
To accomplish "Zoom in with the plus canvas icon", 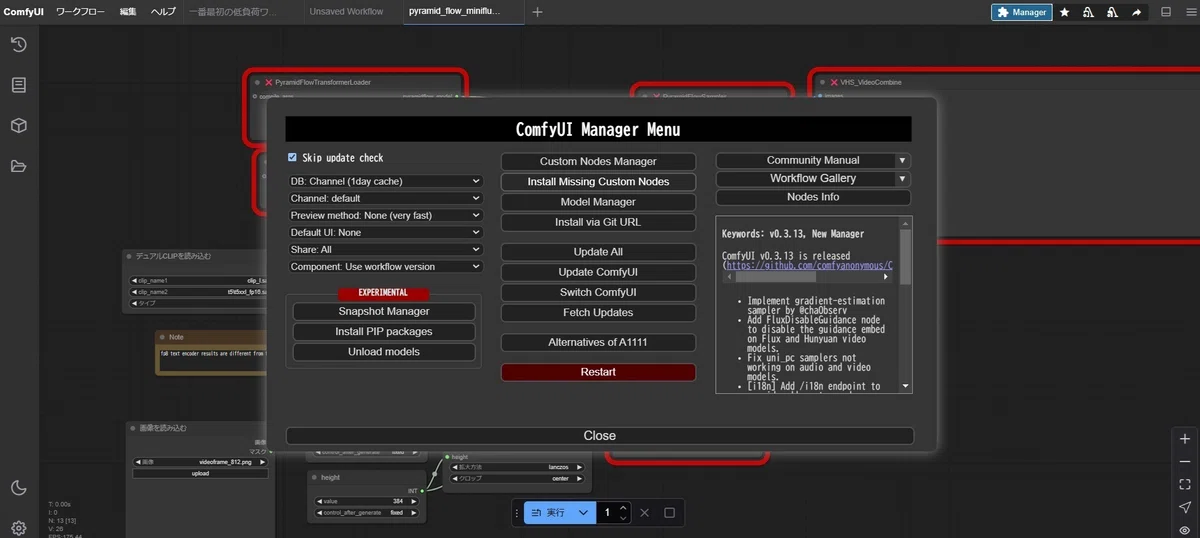I will tap(1185, 439).
